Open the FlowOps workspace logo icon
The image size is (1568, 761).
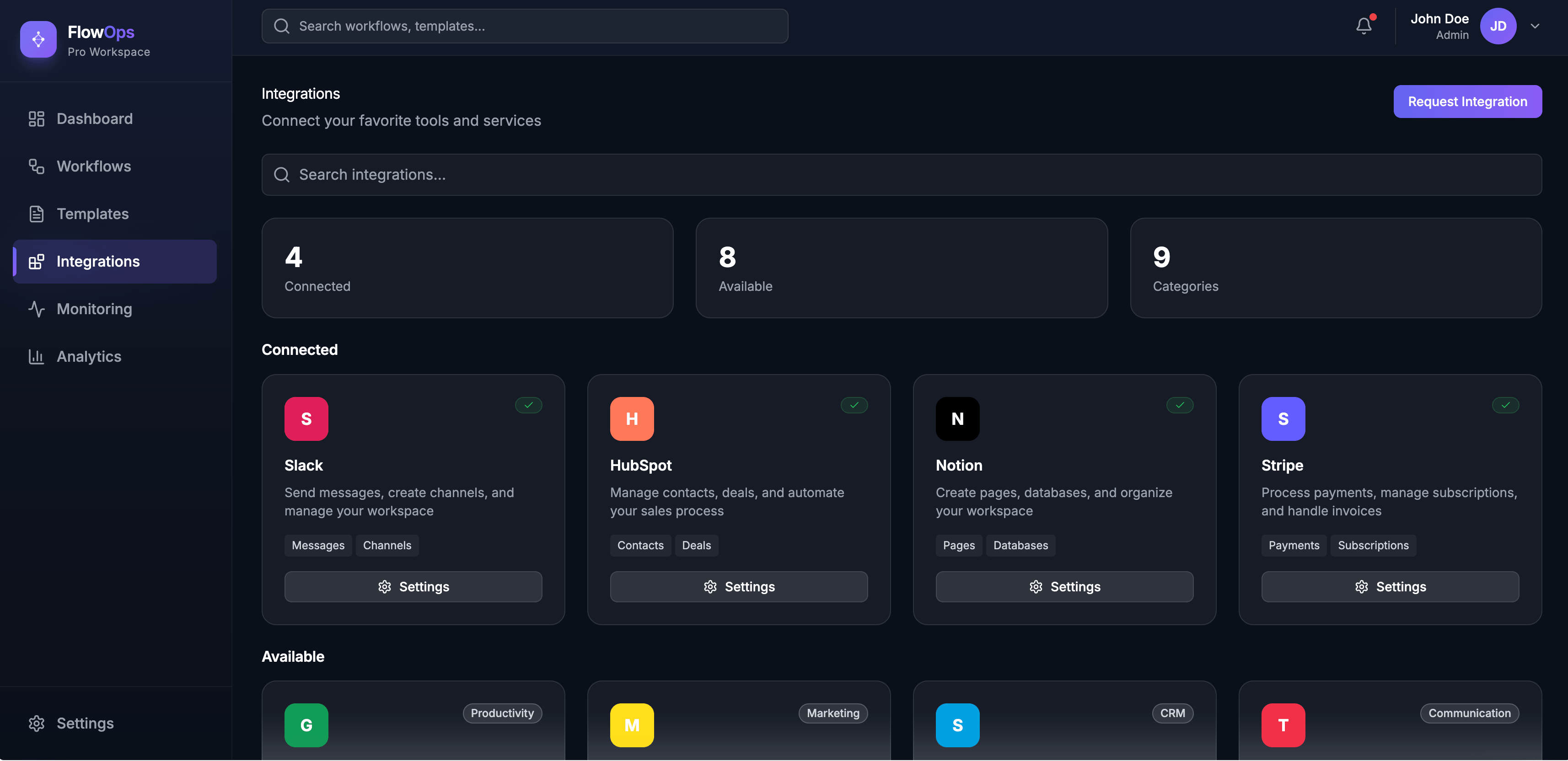point(38,39)
